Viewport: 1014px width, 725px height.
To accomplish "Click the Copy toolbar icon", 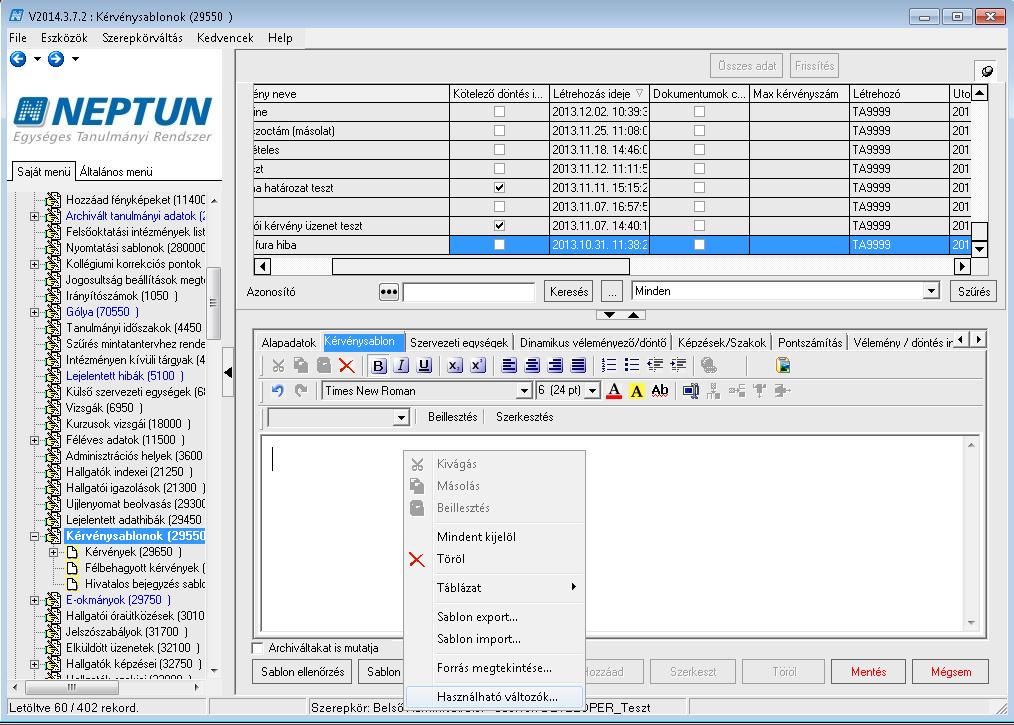I will pyautogui.click(x=301, y=365).
